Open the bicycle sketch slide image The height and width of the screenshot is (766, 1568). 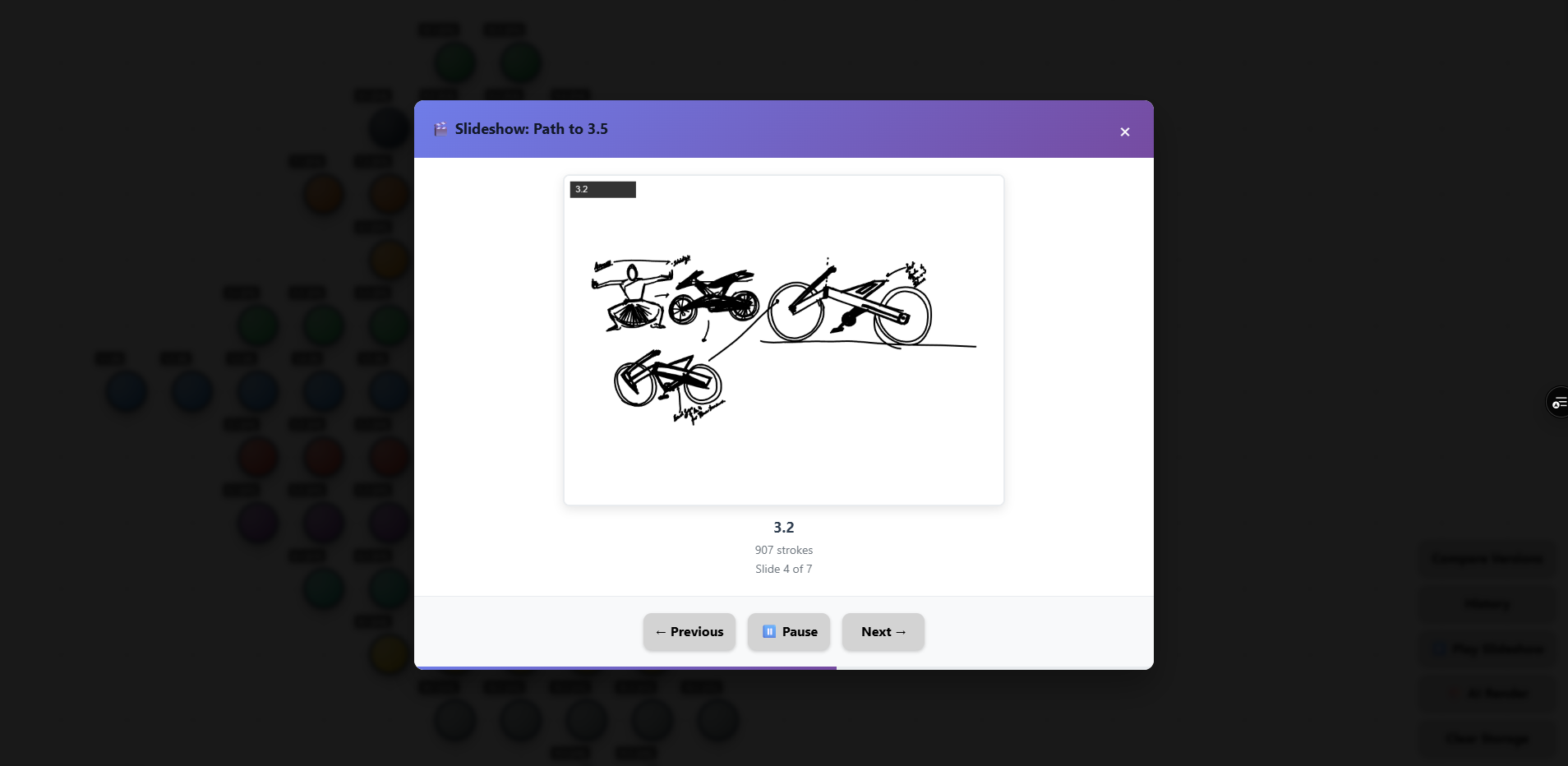[784, 340]
